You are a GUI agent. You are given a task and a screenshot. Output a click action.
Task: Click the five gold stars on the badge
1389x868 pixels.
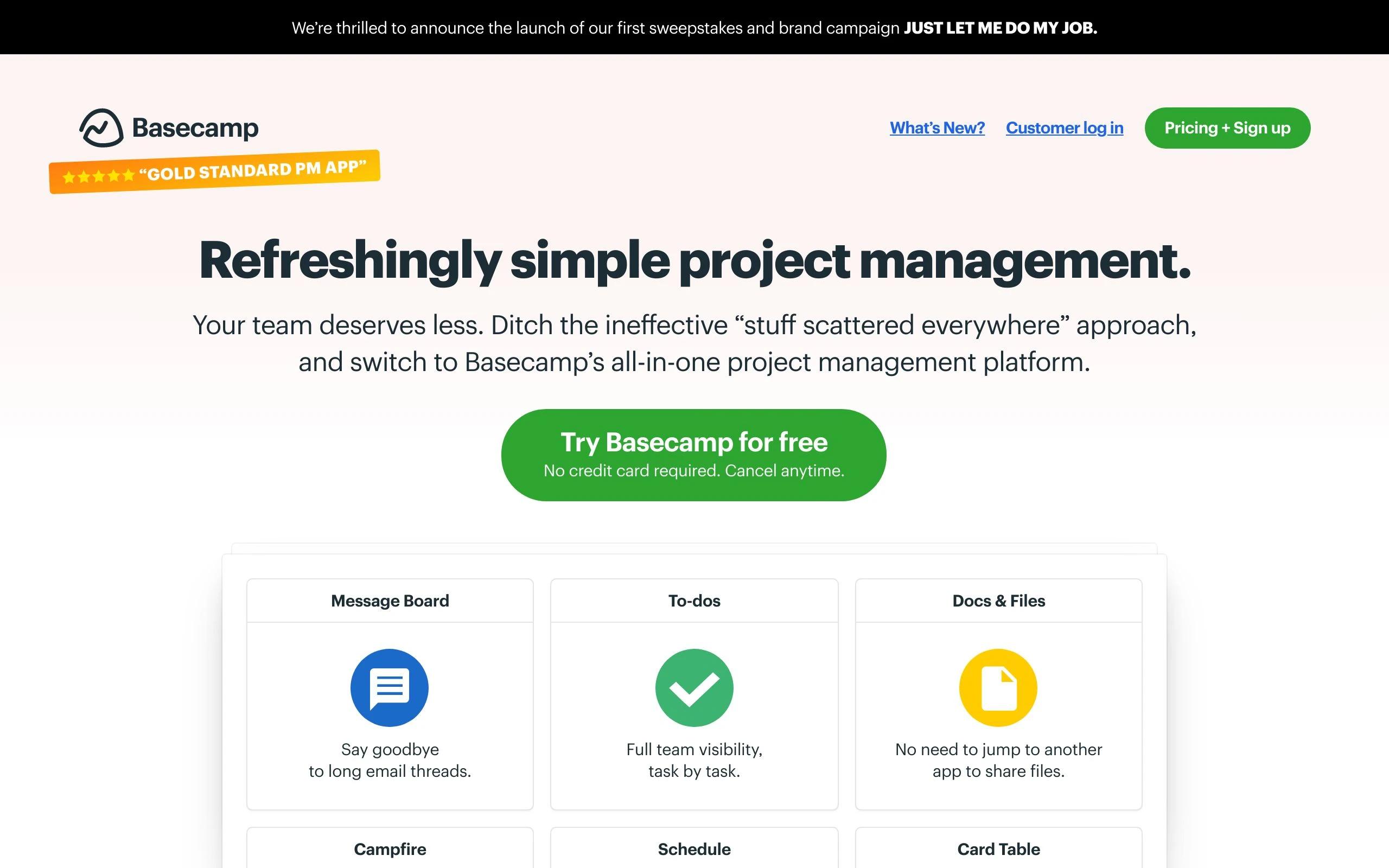(x=98, y=176)
